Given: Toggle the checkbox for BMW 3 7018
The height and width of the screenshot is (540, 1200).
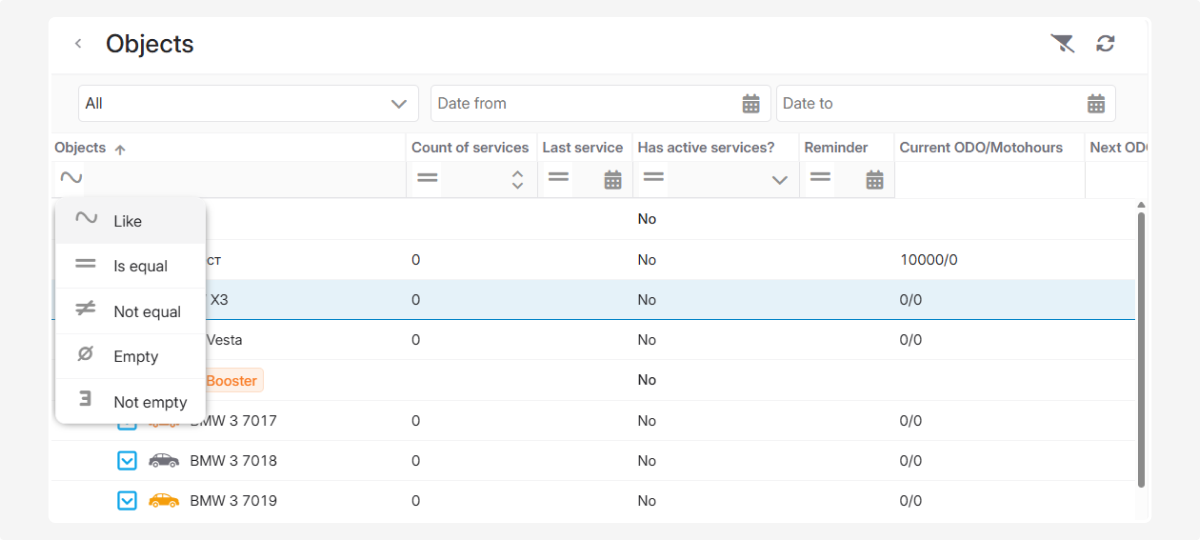Looking at the screenshot, I should (127, 460).
